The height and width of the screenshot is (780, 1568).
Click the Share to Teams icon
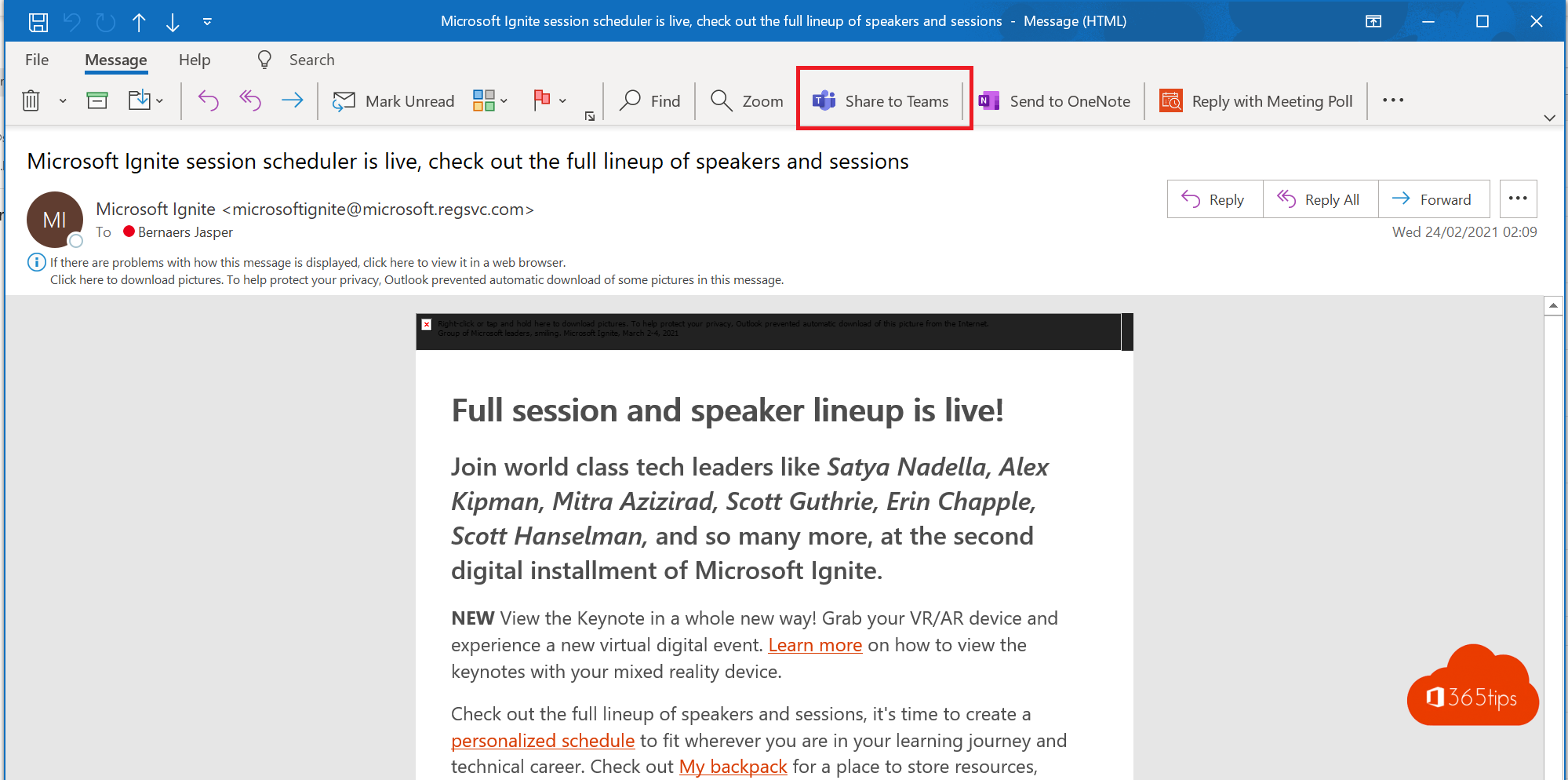(824, 100)
